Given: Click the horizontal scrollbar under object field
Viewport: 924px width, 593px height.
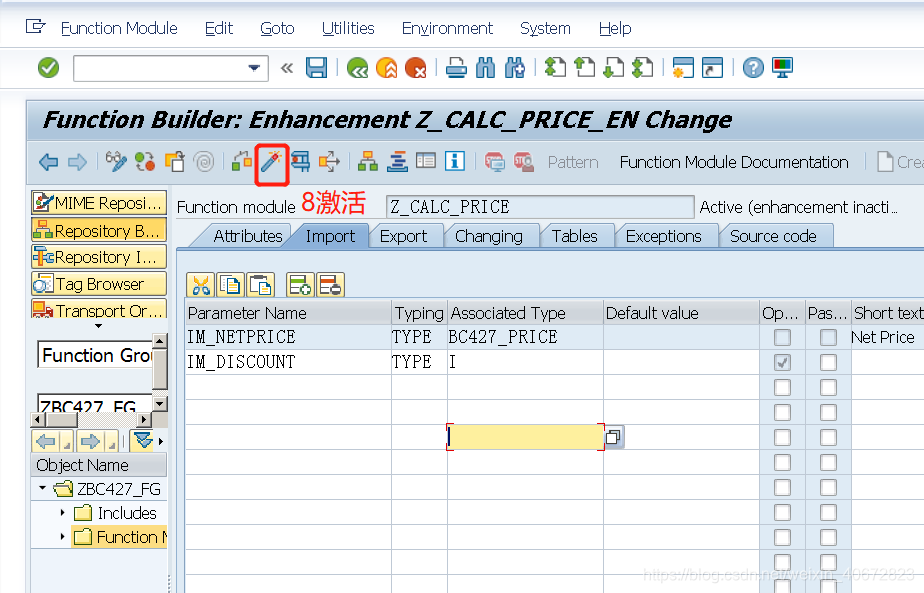Looking at the screenshot, I should 91,420.
